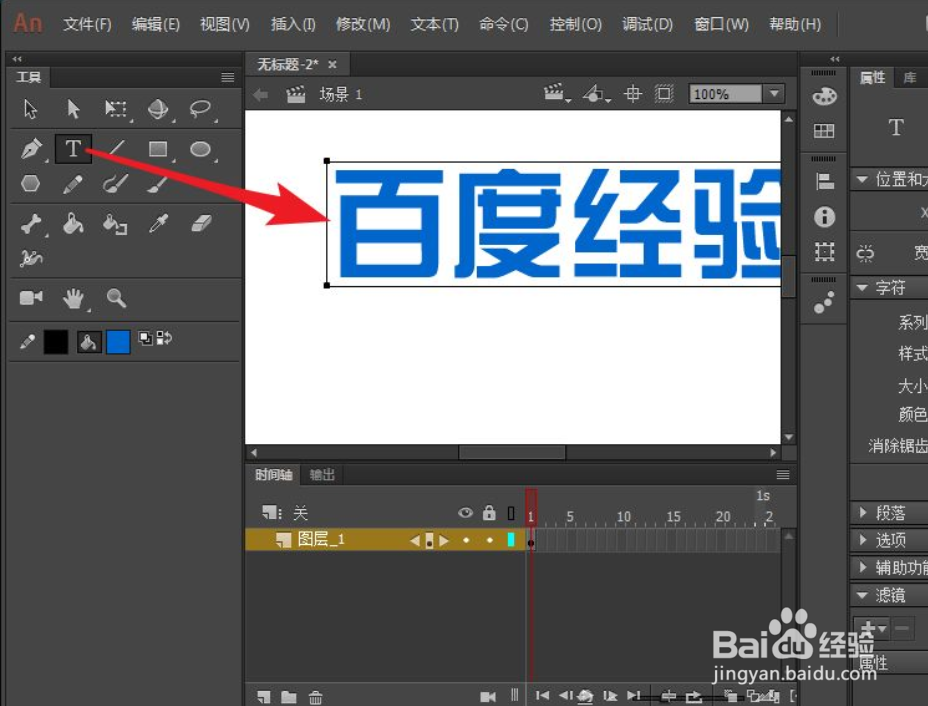This screenshot has width=928, height=706.
Task: Go to first frame playback button
Action: point(542,695)
